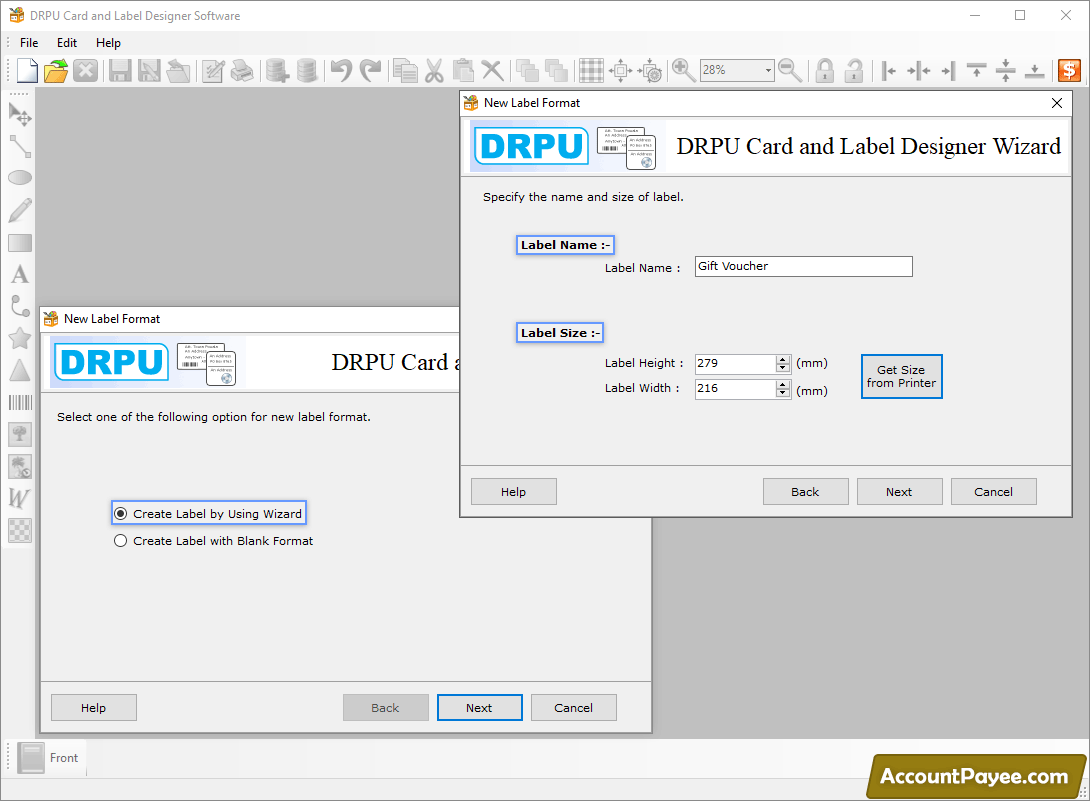The width and height of the screenshot is (1090, 801).
Task: Click the orange dollar sign icon
Action: [1069, 70]
